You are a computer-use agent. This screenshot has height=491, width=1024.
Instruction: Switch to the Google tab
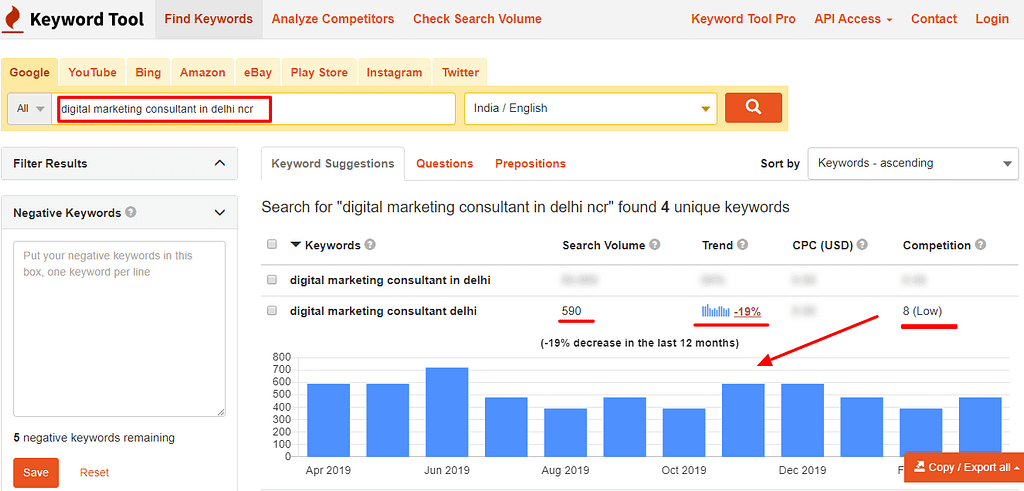pos(29,72)
